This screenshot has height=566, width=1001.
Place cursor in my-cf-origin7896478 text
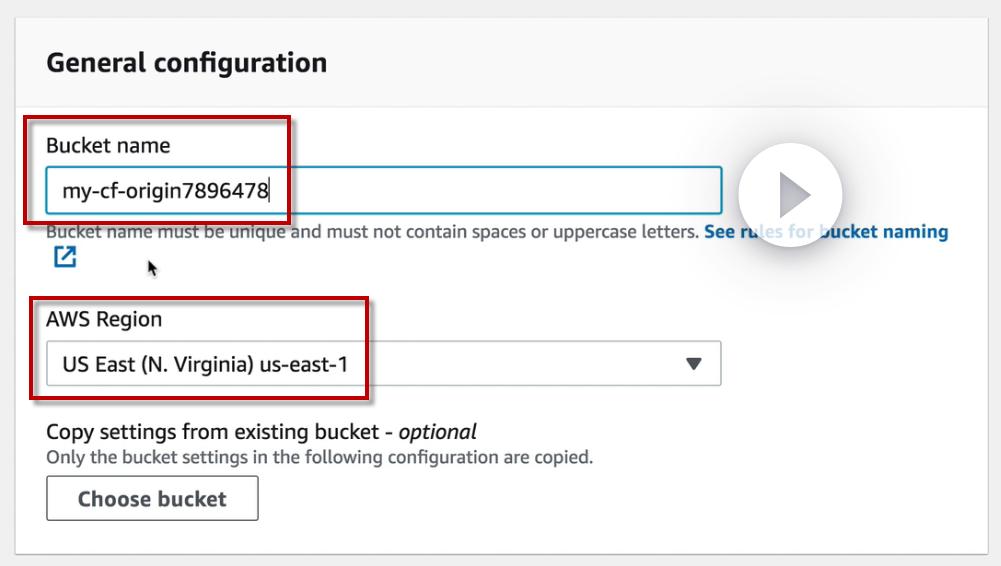pos(165,190)
